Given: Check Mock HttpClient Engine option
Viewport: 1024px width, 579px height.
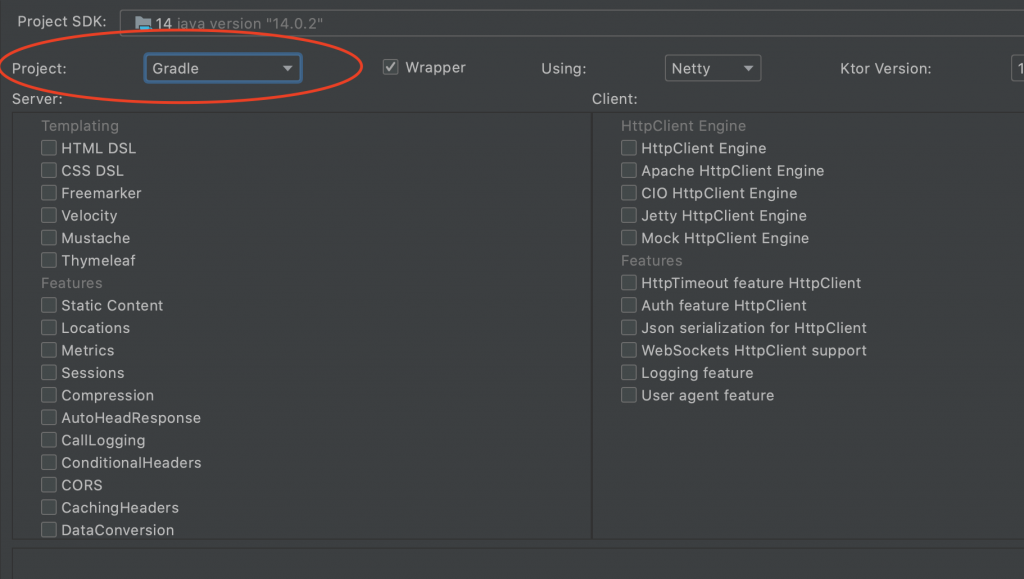Looking at the screenshot, I should 629,238.
